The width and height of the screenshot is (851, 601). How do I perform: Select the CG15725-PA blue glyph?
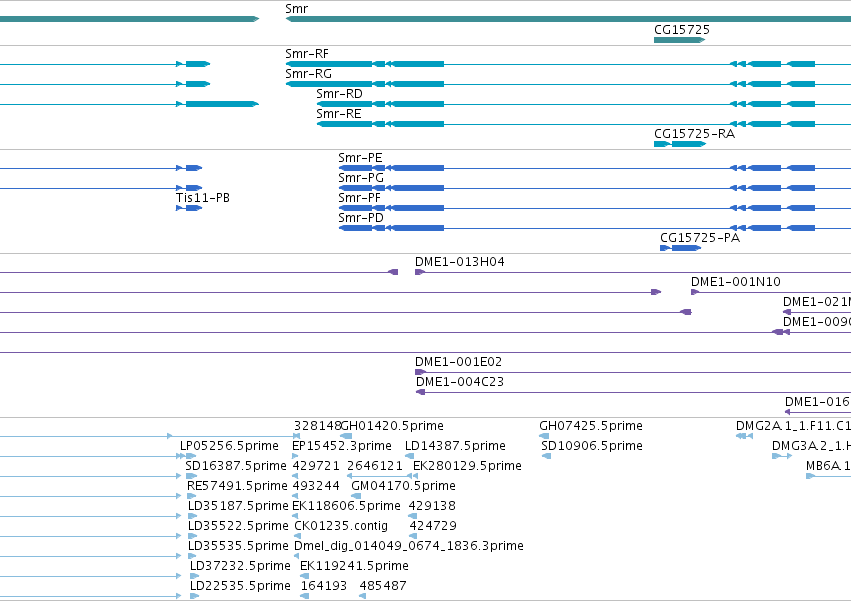pyautogui.click(x=680, y=248)
